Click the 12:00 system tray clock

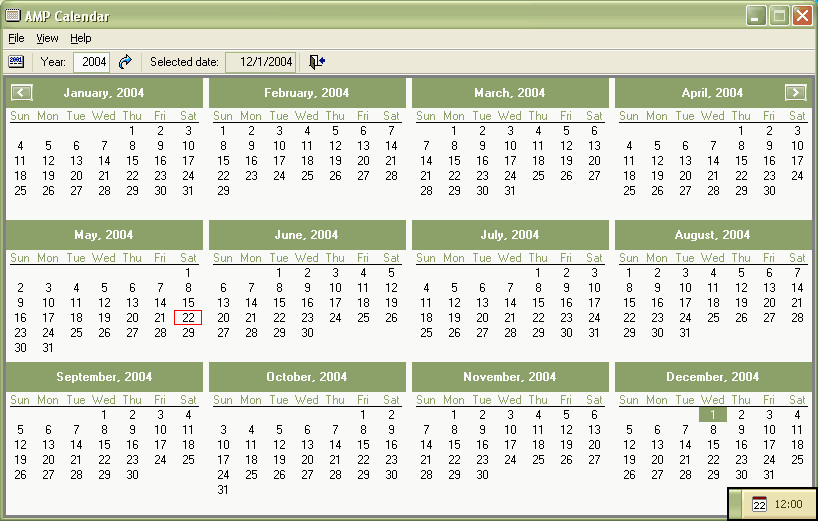[x=788, y=504]
